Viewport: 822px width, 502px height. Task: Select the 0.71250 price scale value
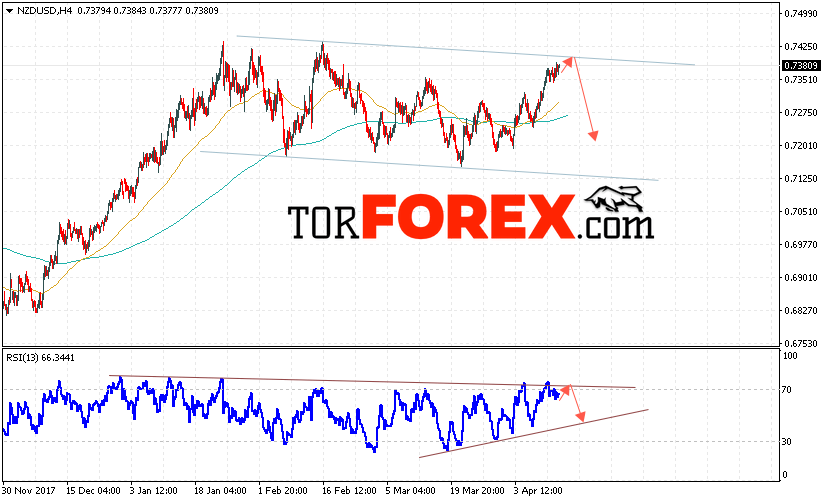801,179
